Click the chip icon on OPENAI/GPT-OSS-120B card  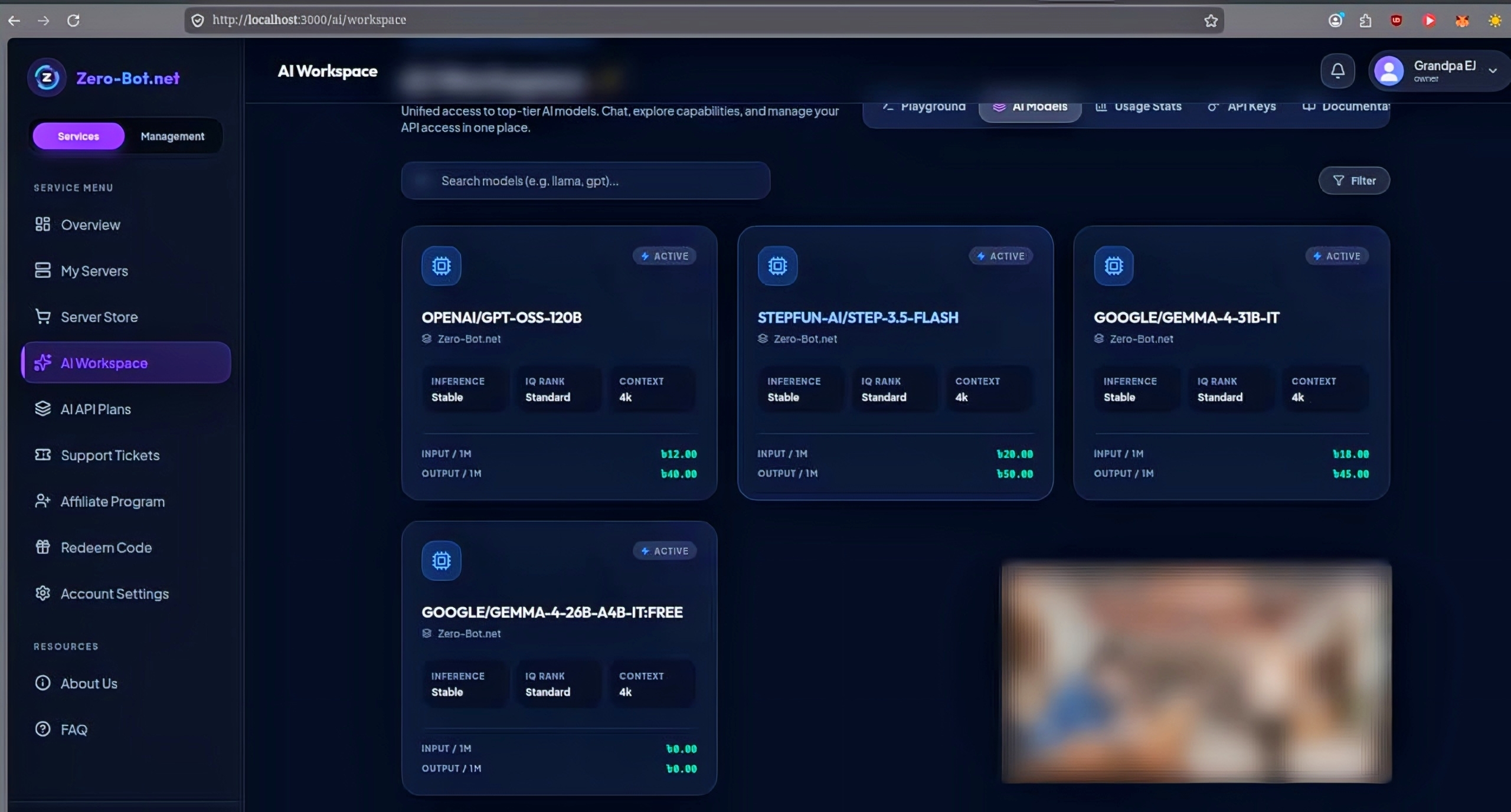(441, 266)
